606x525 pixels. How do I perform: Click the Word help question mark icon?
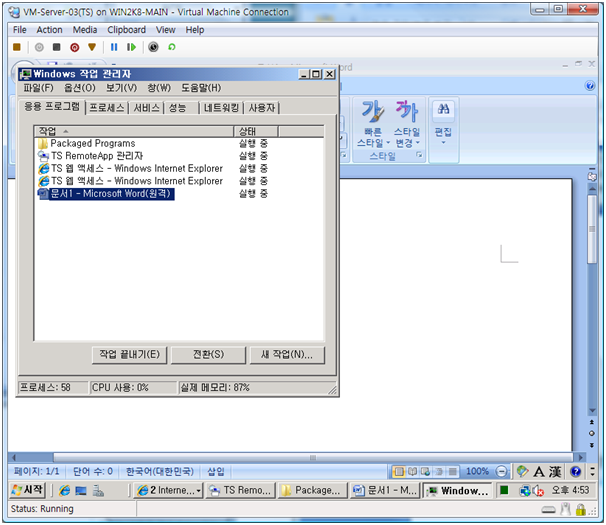(x=590, y=85)
